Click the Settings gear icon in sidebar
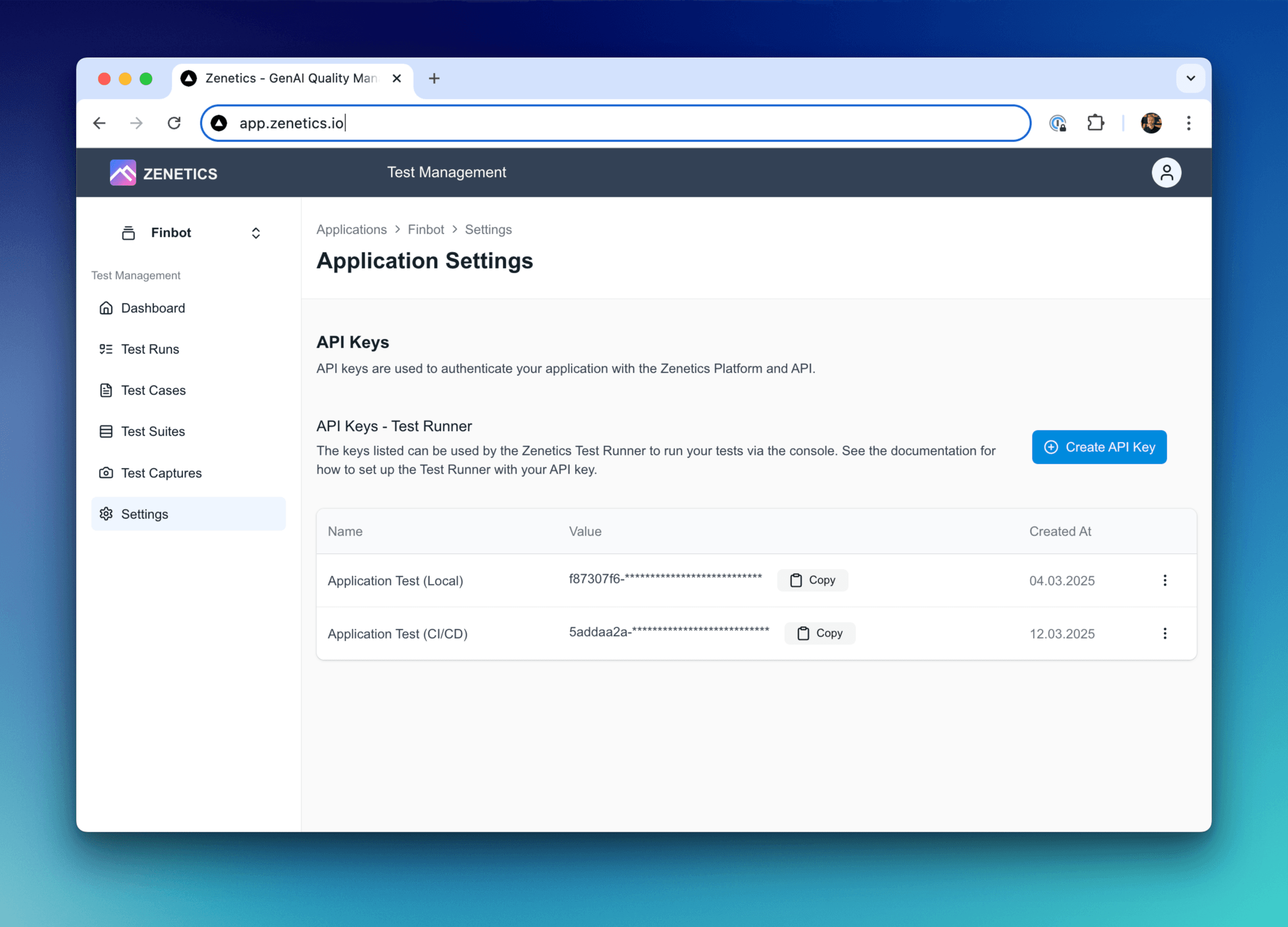Image resolution: width=1288 pixels, height=927 pixels. [x=106, y=514]
